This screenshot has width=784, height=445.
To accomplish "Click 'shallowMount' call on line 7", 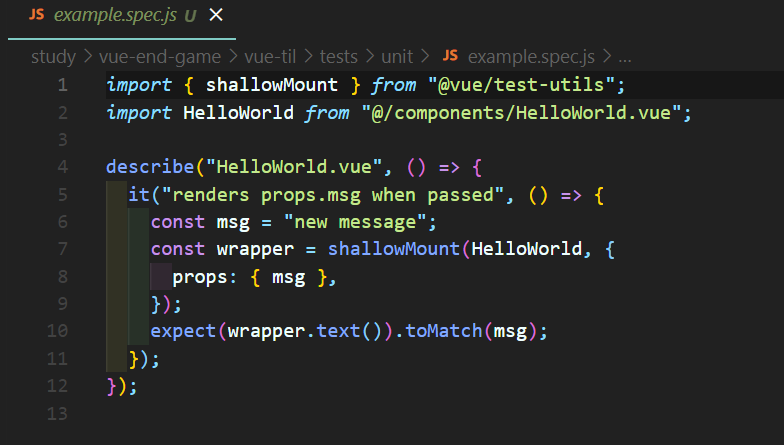I will point(394,248).
